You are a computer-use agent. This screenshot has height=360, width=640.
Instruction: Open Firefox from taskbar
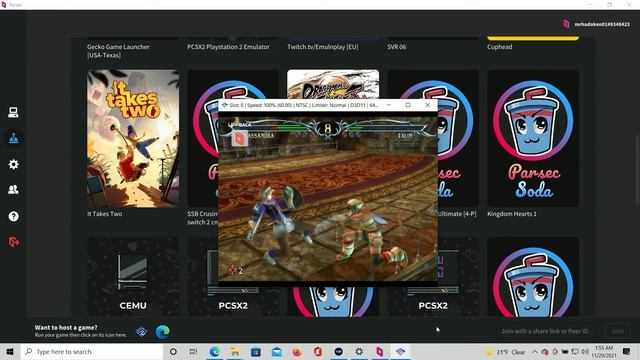point(297,351)
